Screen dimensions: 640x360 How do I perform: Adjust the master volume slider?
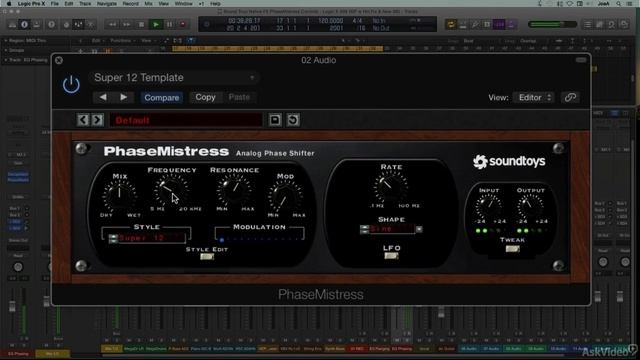point(552,24)
